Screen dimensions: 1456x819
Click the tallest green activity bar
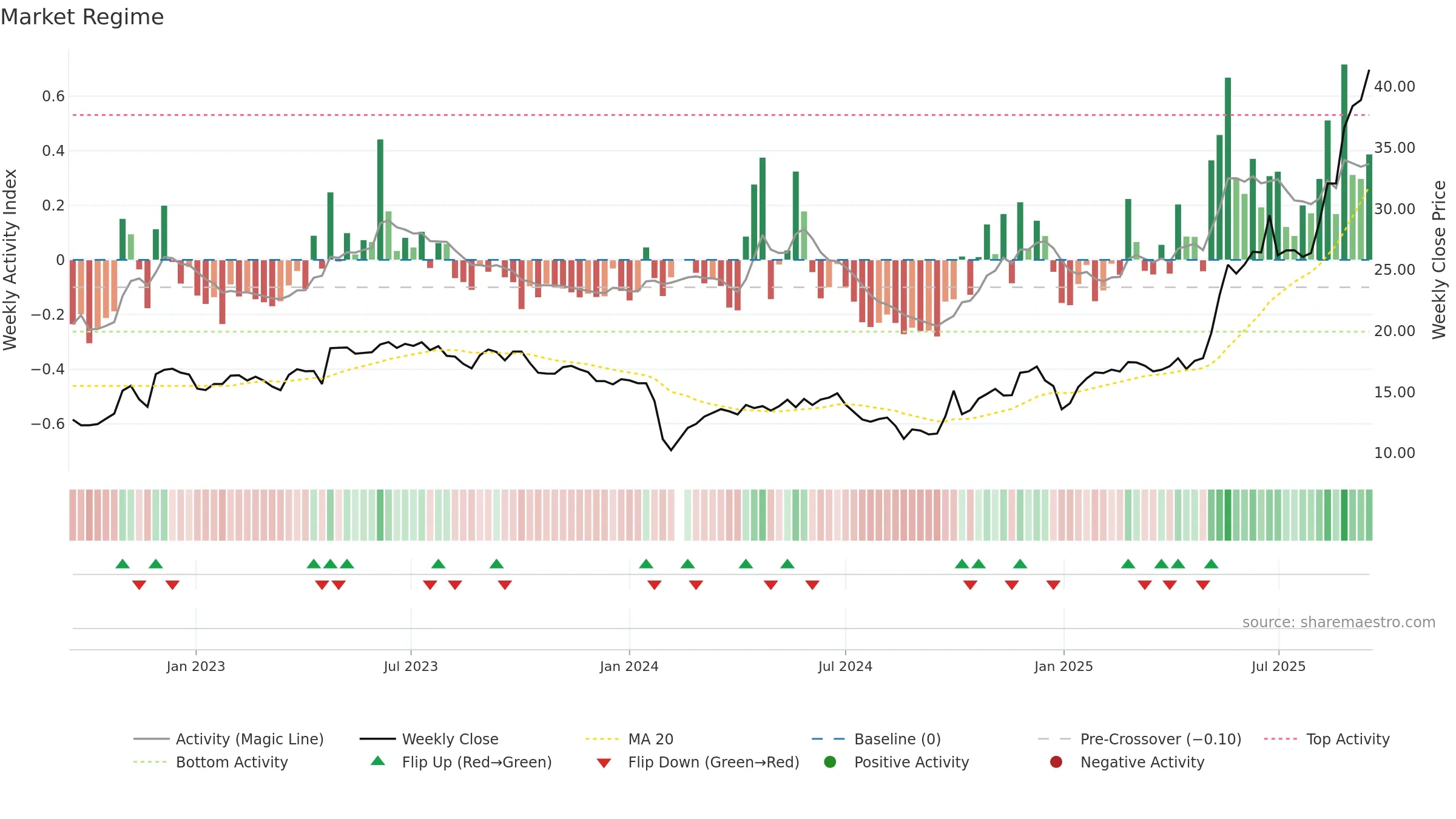pos(1344,162)
